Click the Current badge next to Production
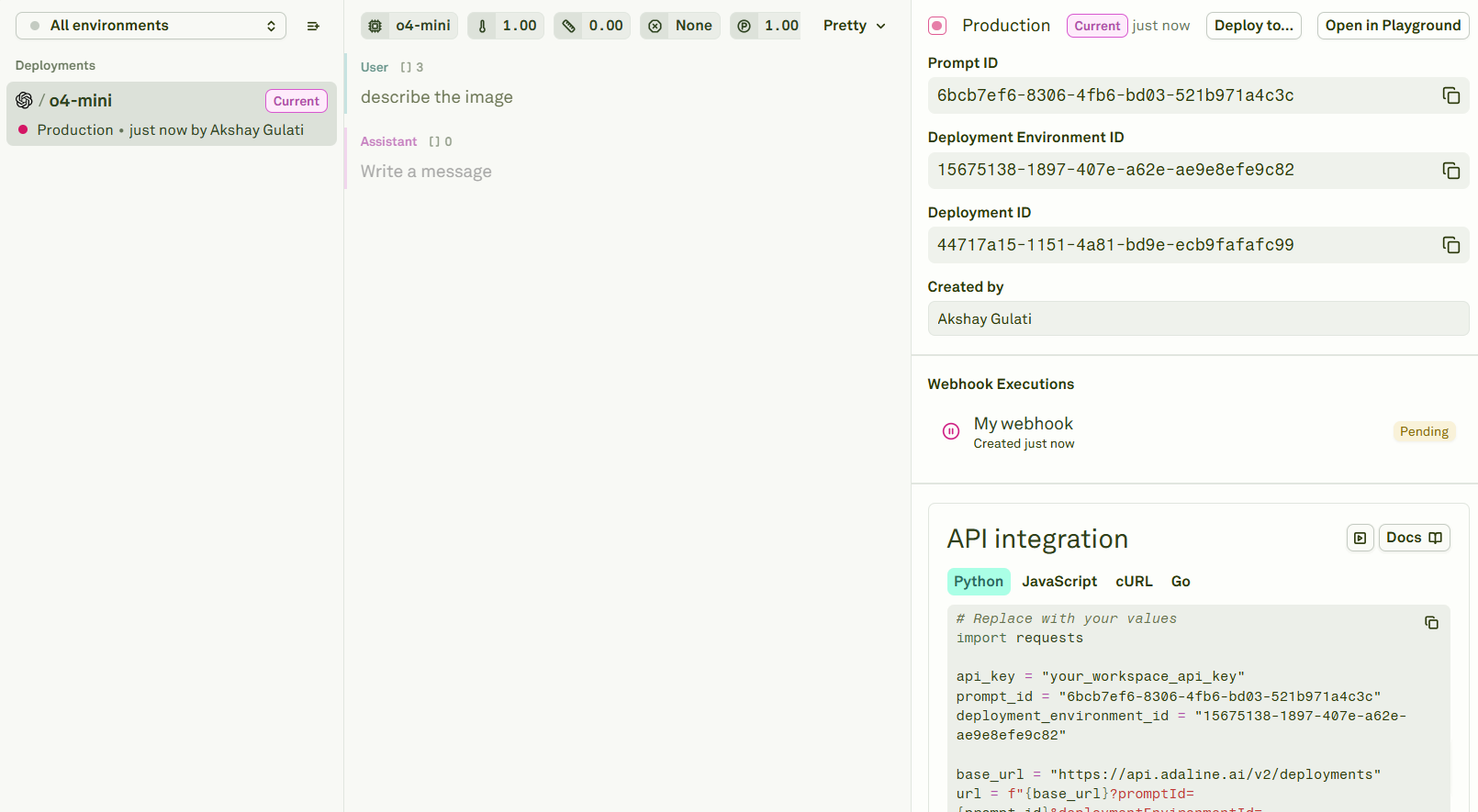Viewport: 1478px width, 812px height. [1098, 26]
